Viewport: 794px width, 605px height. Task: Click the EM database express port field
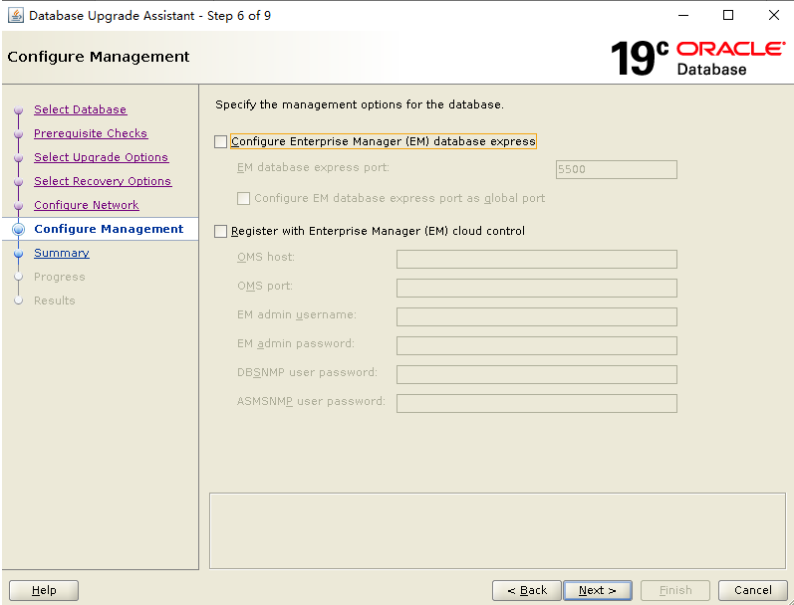616,170
